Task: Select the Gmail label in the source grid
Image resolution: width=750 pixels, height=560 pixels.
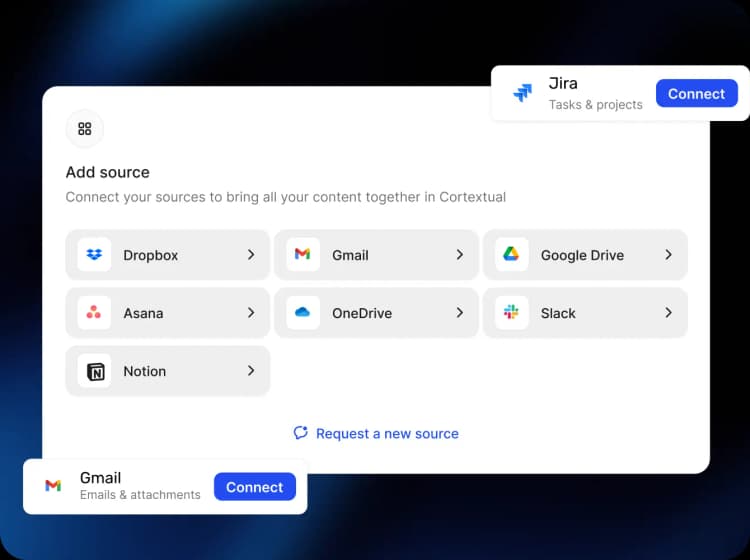Action: [x=350, y=255]
